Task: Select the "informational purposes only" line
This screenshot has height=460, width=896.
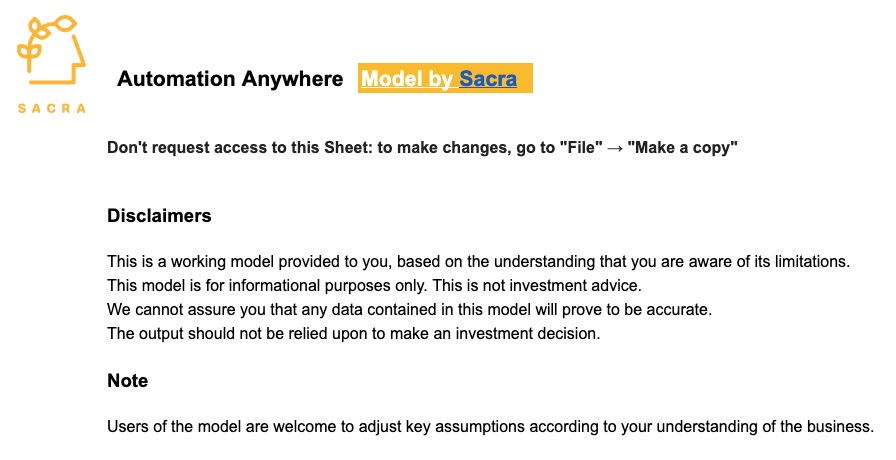Action: tap(374, 286)
